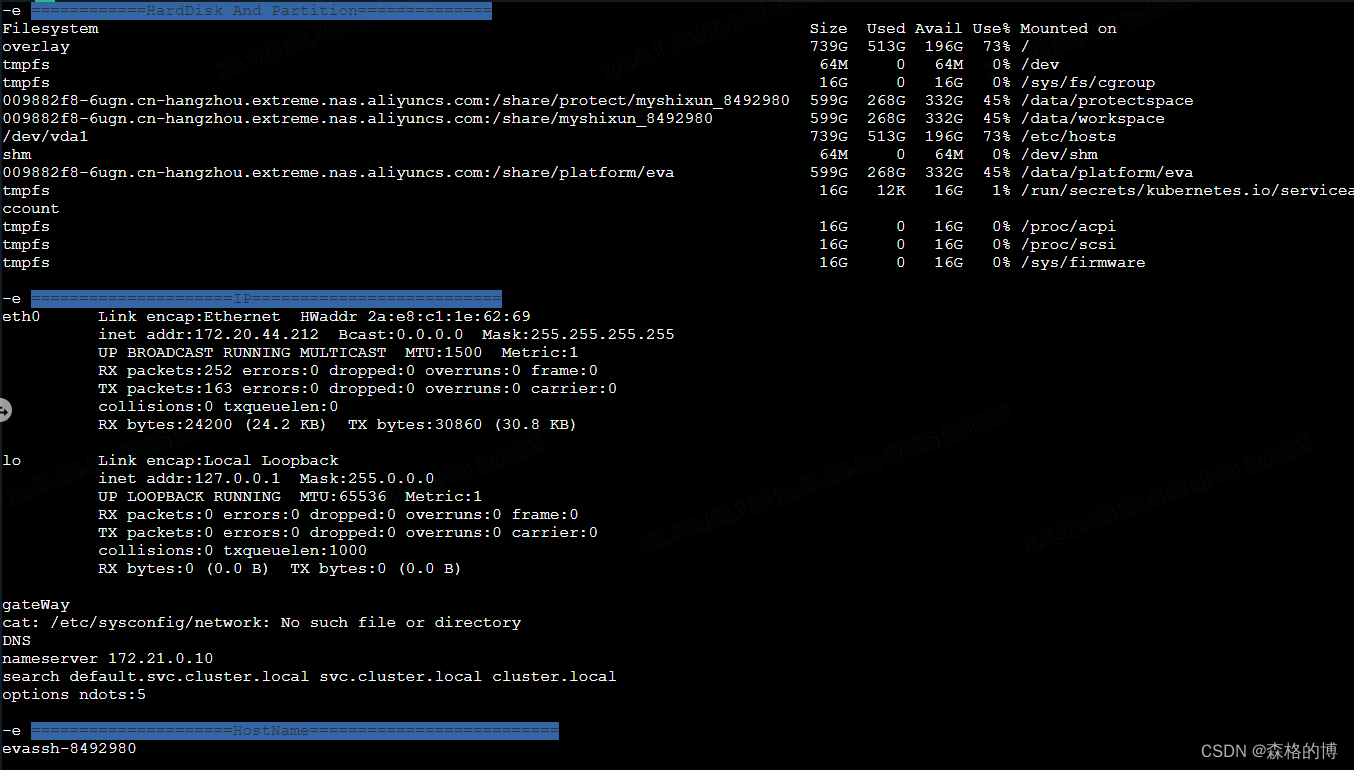Select the '/data/workspace' mount point
The width and height of the screenshot is (1354, 770).
(x=1092, y=119)
